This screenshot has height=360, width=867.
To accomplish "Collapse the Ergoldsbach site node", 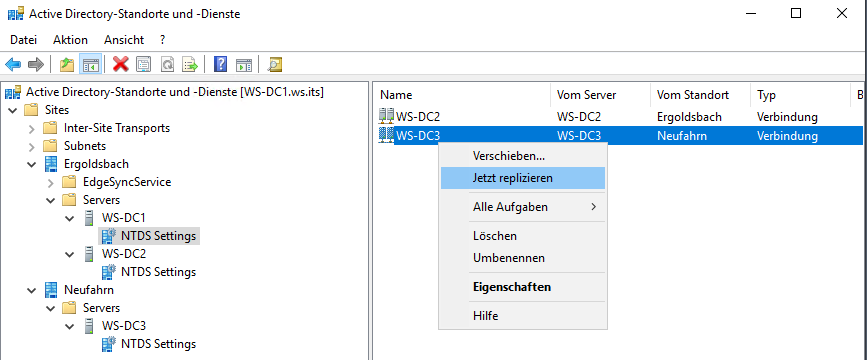I will pos(32,164).
